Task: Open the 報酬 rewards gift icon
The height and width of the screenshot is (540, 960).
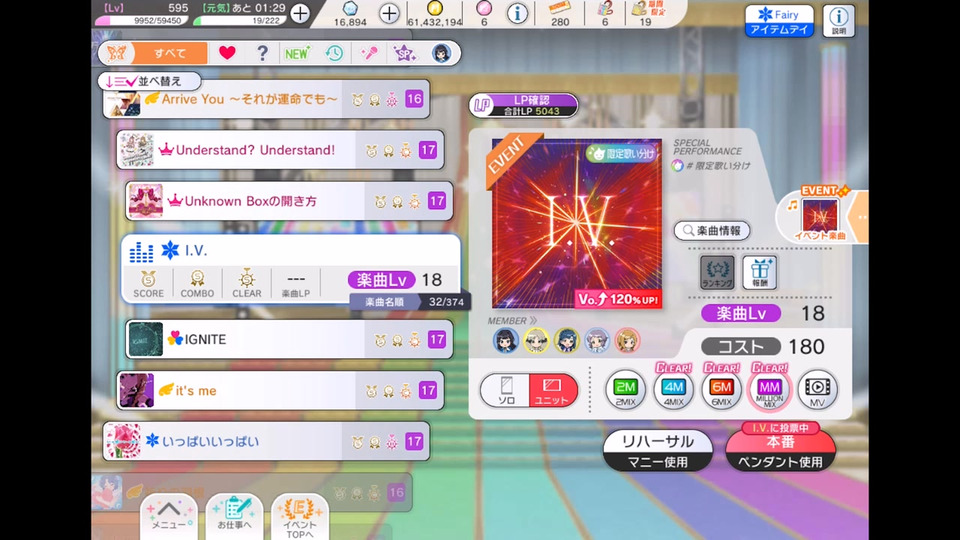Action: tap(760, 272)
